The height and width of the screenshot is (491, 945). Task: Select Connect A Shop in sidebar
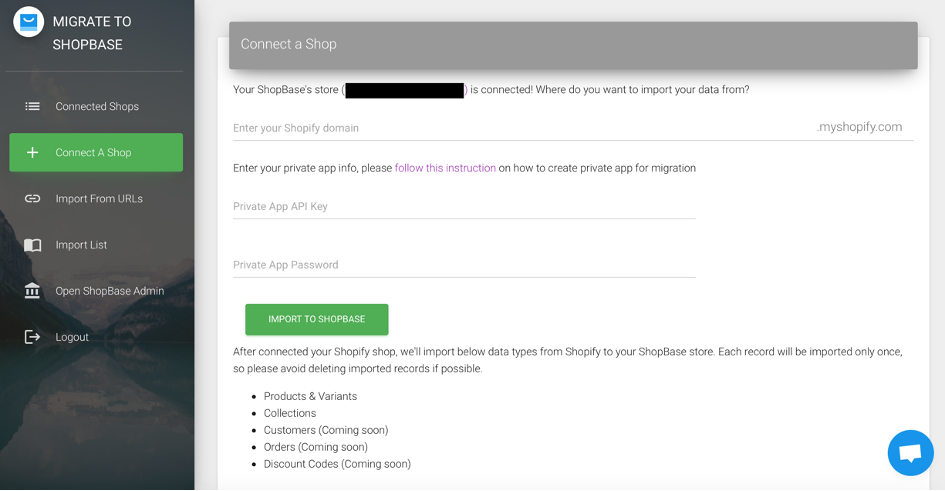96,152
